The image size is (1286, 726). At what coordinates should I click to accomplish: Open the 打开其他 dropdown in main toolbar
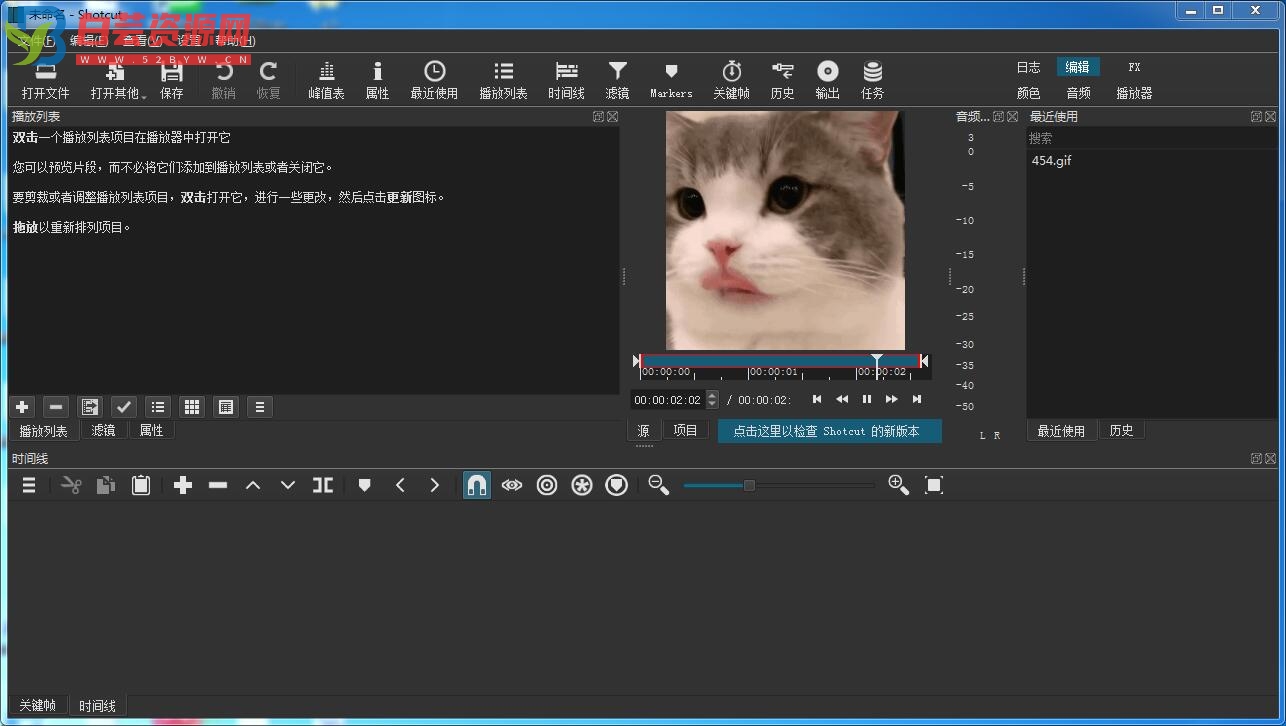(118, 80)
